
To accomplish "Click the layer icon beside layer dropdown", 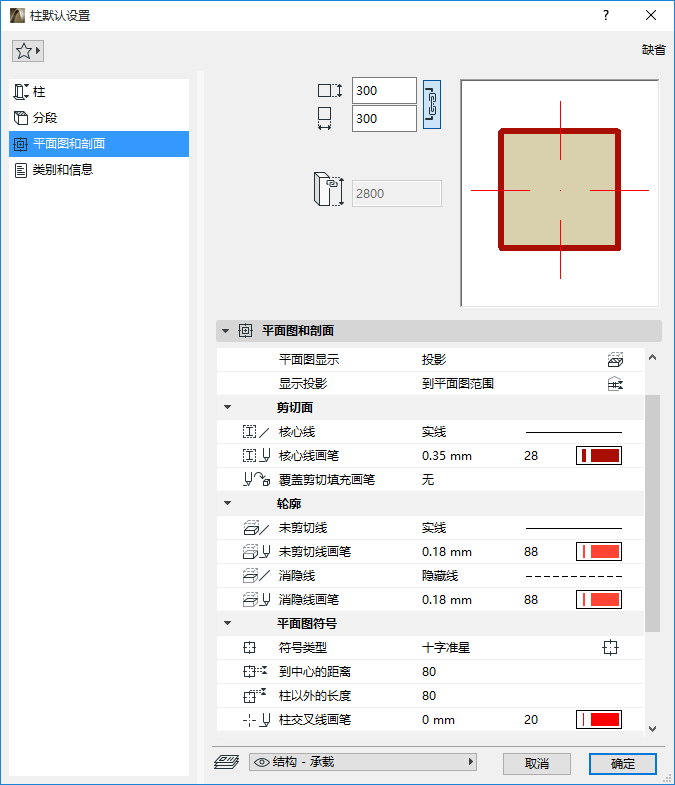I will point(226,762).
